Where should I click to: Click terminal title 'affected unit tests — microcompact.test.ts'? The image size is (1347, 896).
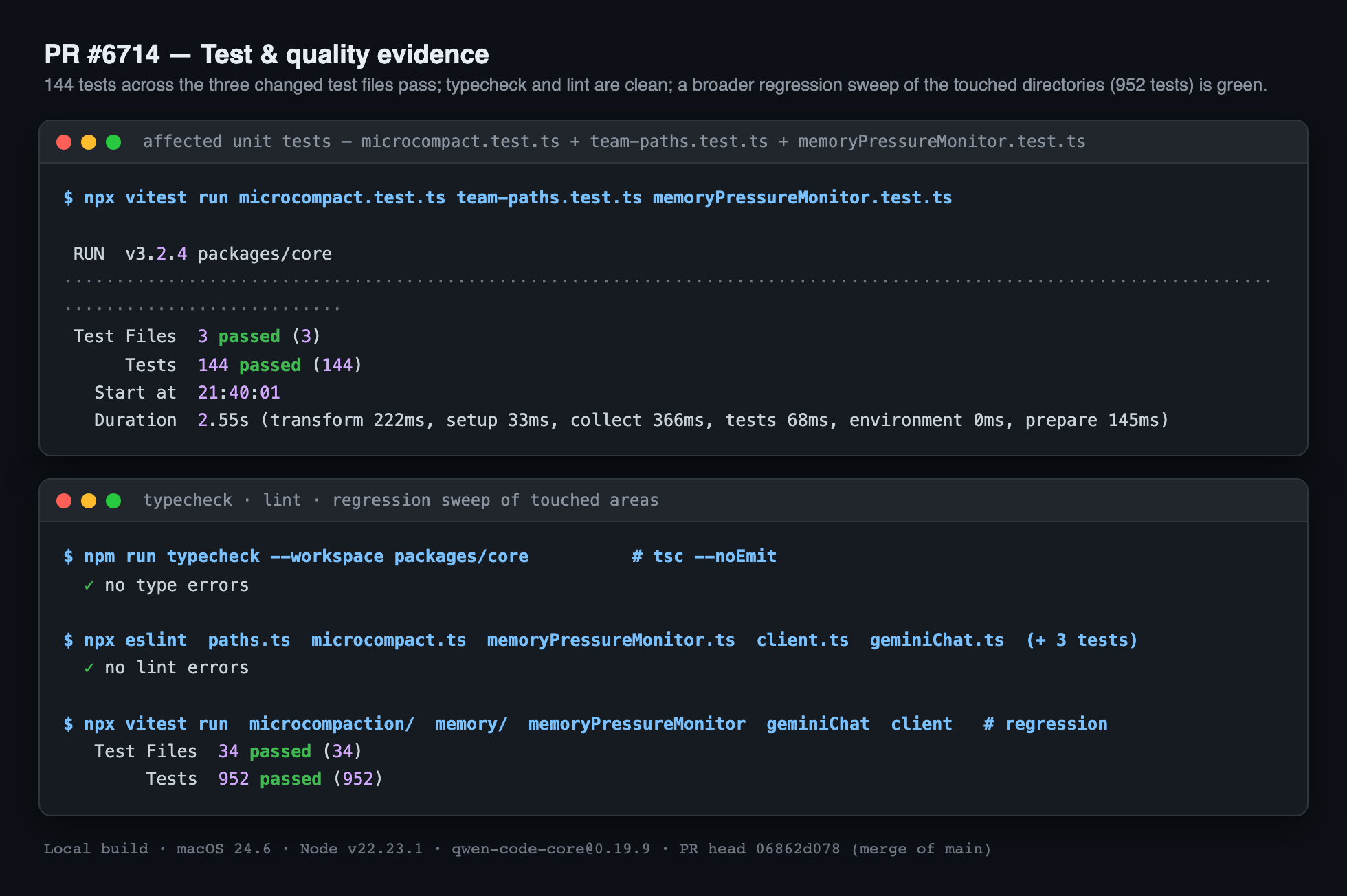coord(614,142)
